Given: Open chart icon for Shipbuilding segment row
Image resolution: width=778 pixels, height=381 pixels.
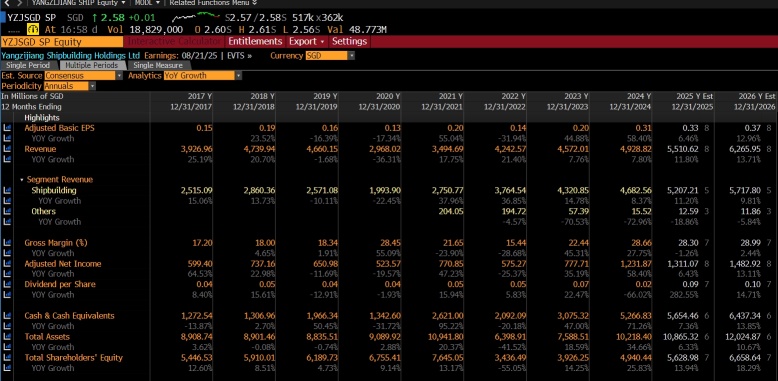Looking at the screenshot, I should 7,190.
